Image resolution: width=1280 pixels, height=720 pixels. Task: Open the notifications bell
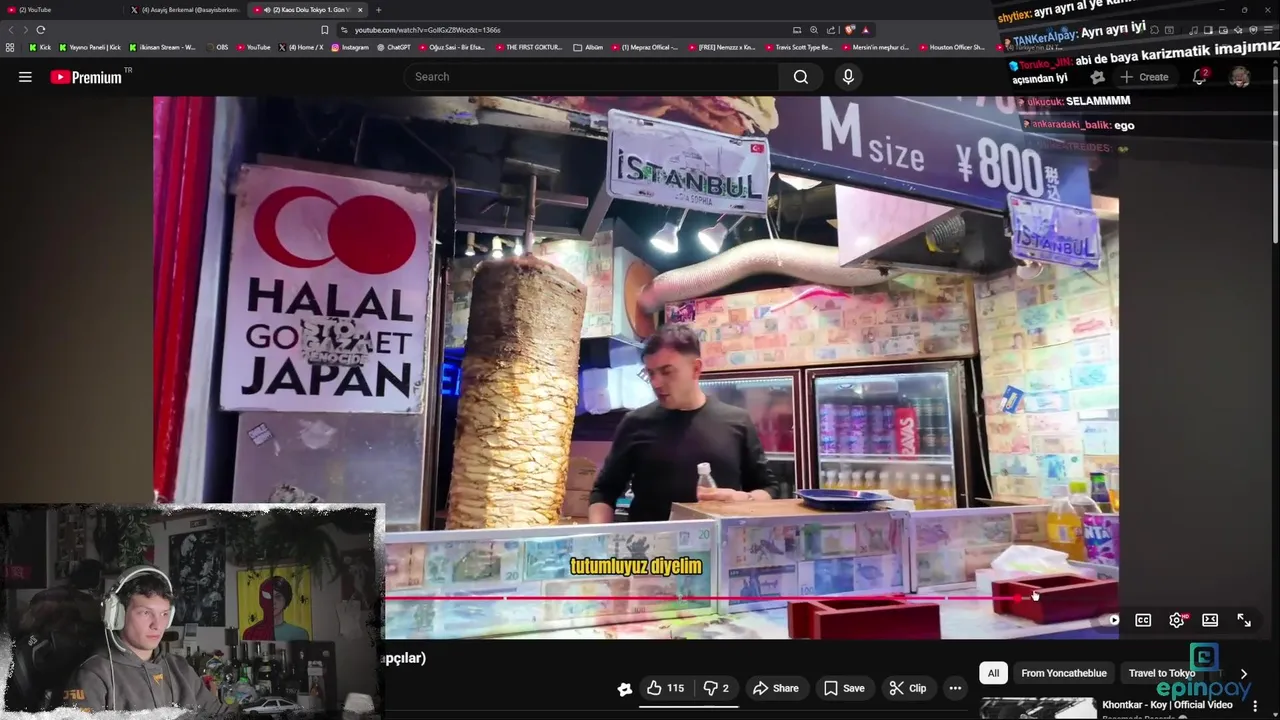click(1199, 77)
